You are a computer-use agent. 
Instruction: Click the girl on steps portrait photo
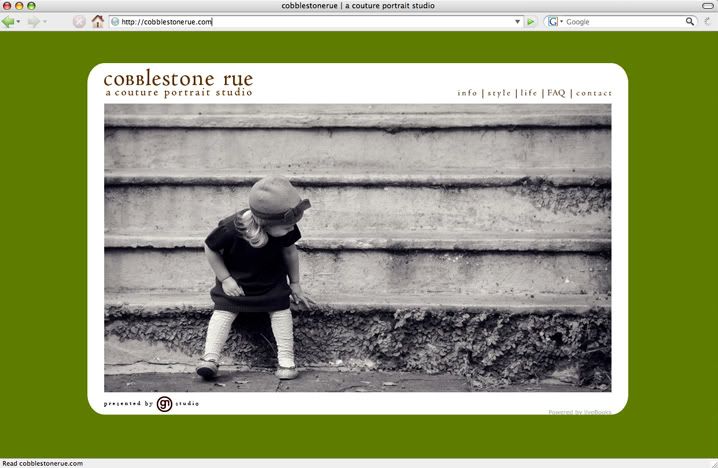pyautogui.click(x=357, y=247)
